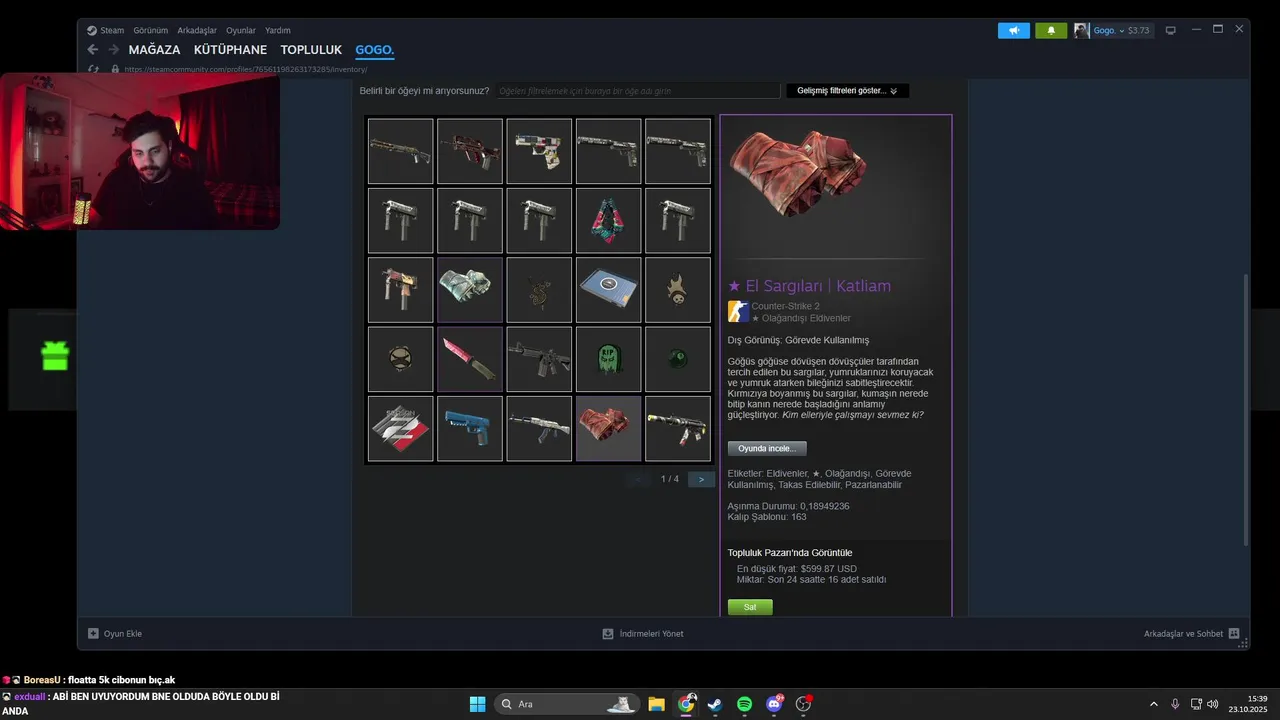The image size is (1280, 720).
Task: Click the microphone tray icon
Action: click(x=1175, y=704)
